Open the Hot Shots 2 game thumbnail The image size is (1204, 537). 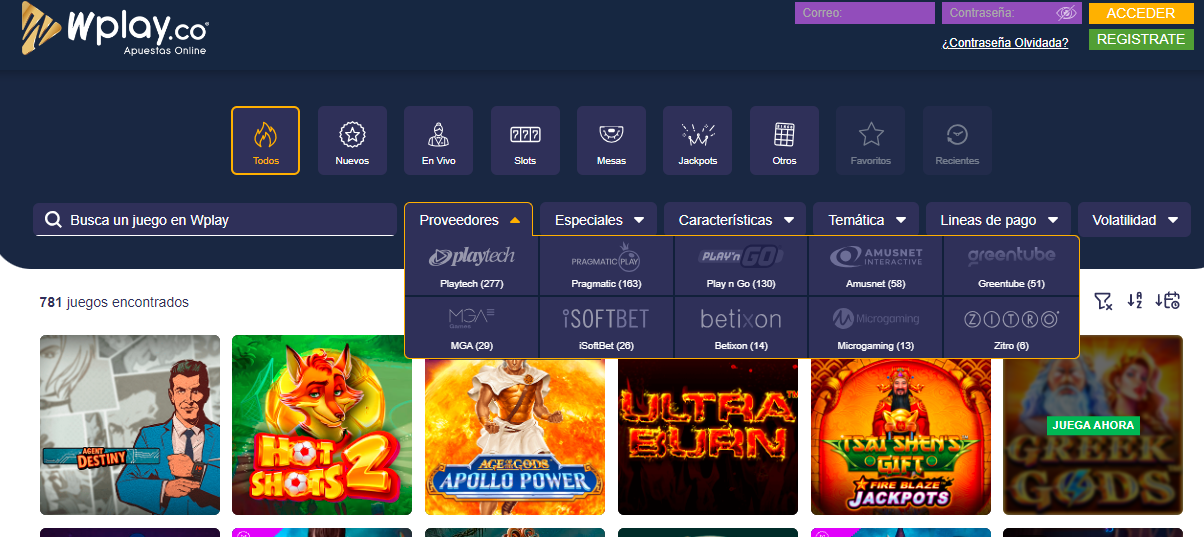[322, 425]
